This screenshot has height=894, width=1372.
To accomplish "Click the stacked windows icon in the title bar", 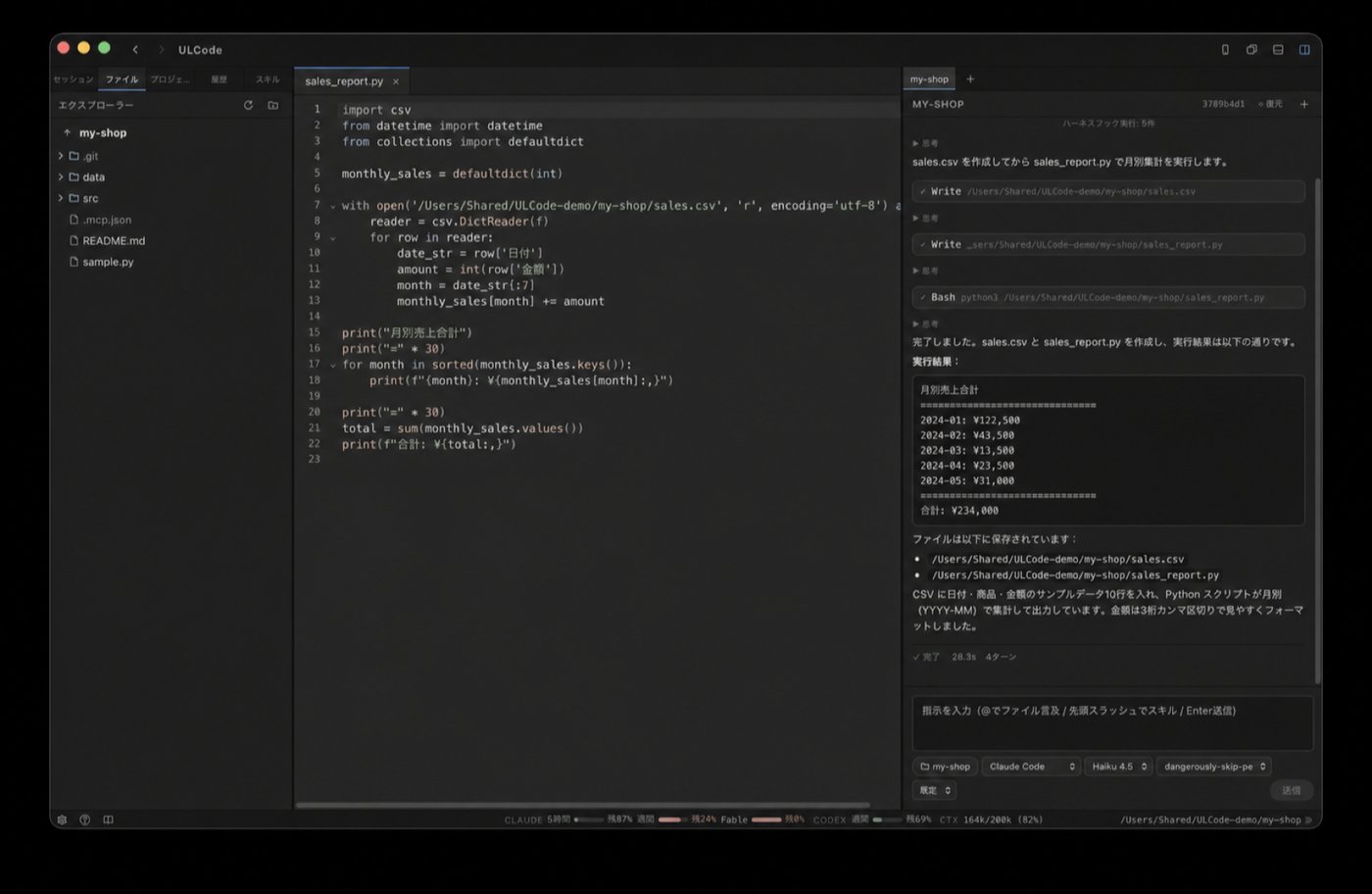I will (x=1251, y=49).
